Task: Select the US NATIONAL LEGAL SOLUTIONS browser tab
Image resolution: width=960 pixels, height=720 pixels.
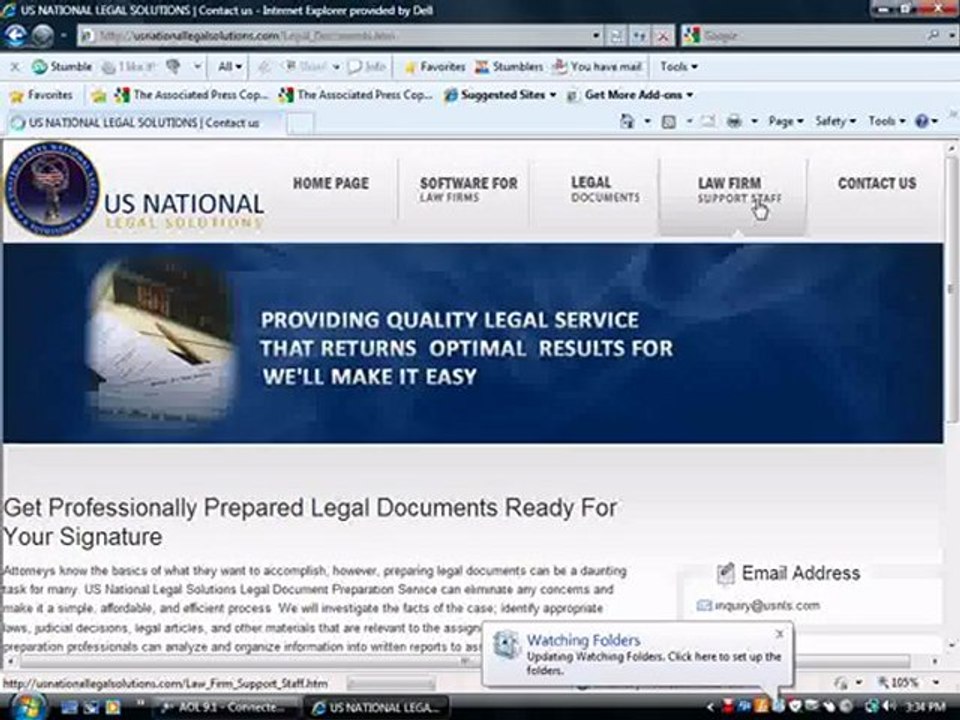Action: pos(144,122)
